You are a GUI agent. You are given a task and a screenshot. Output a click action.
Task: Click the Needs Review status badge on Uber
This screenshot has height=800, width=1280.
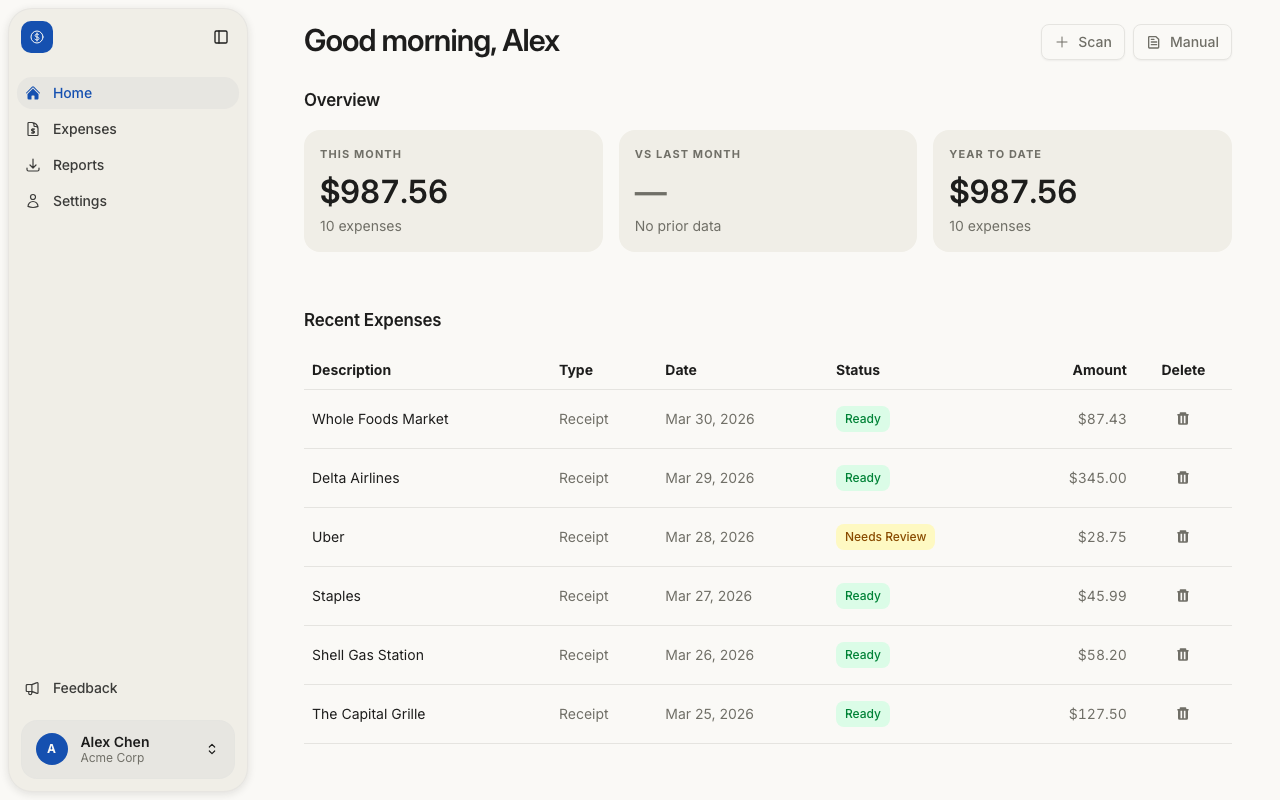tap(885, 536)
